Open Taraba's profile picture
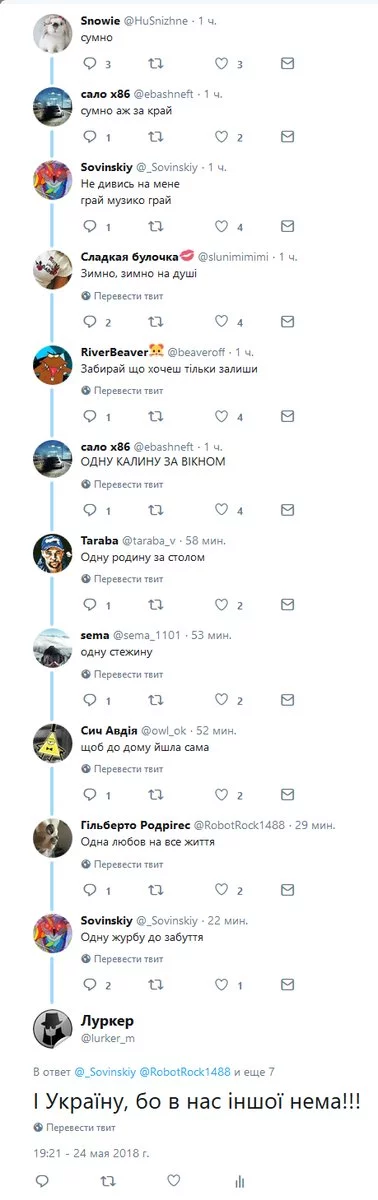 (x=51, y=553)
